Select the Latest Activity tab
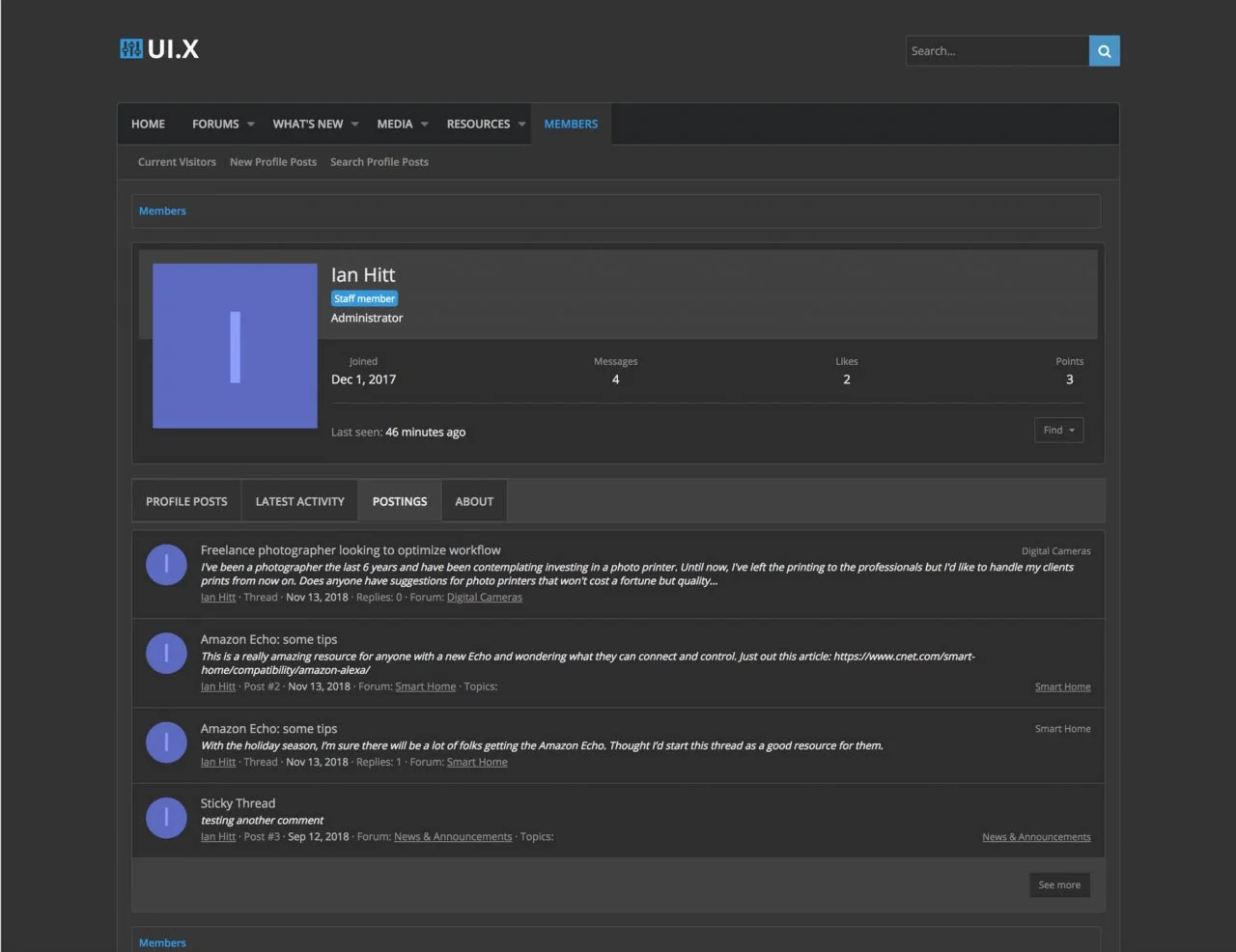The width and height of the screenshot is (1236, 952). [299, 502]
